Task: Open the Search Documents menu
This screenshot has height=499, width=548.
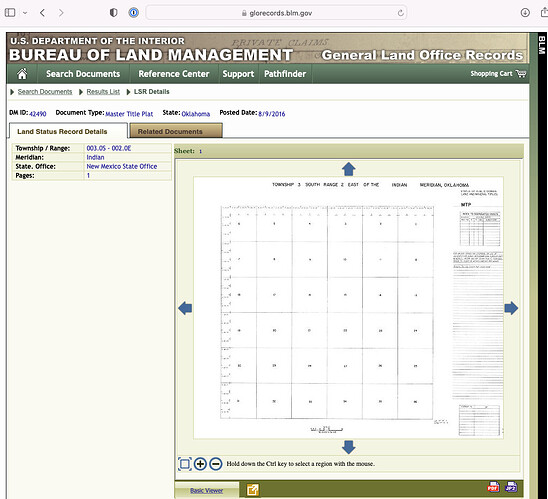Action: click(x=83, y=74)
